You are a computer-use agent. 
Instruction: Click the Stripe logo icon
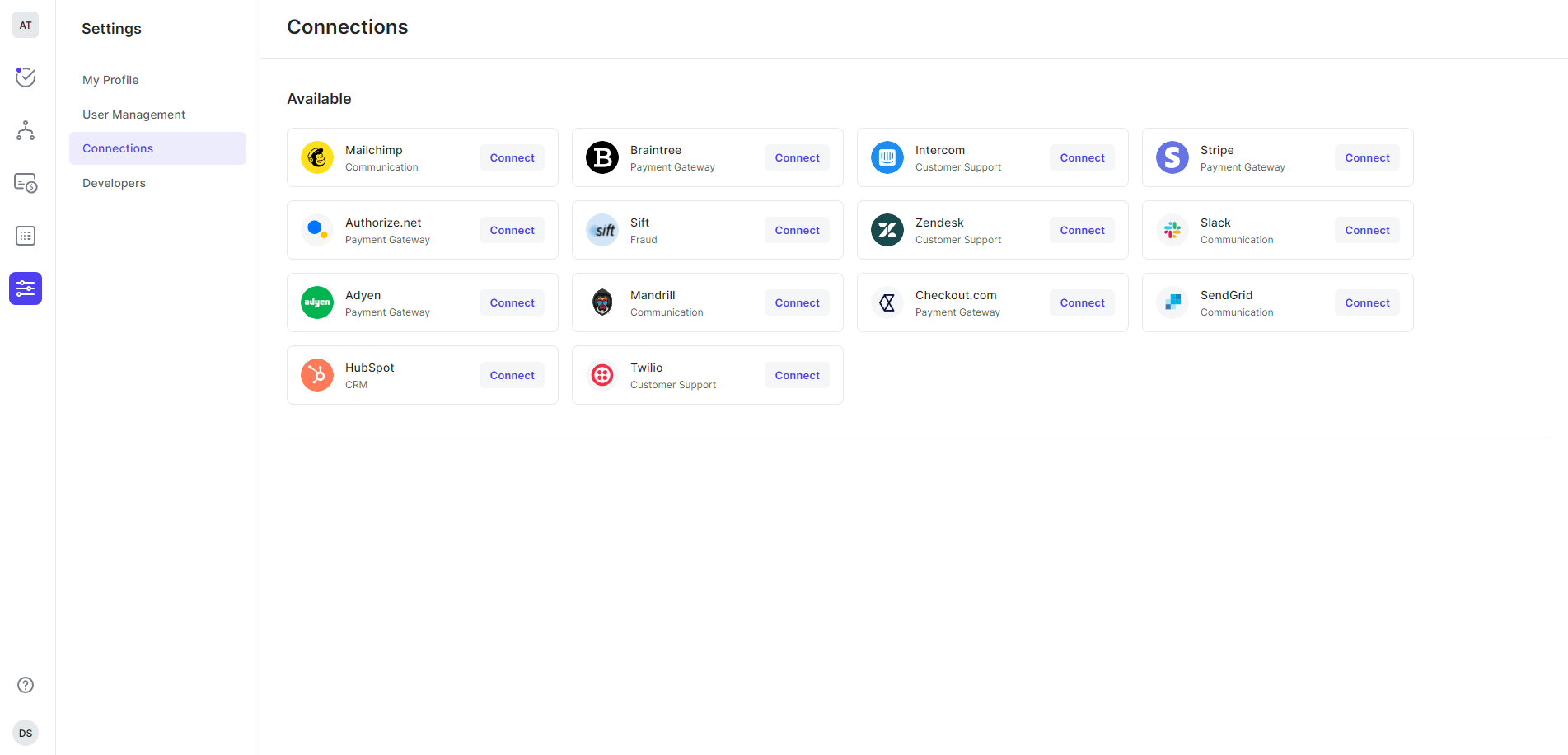tap(1172, 157)
